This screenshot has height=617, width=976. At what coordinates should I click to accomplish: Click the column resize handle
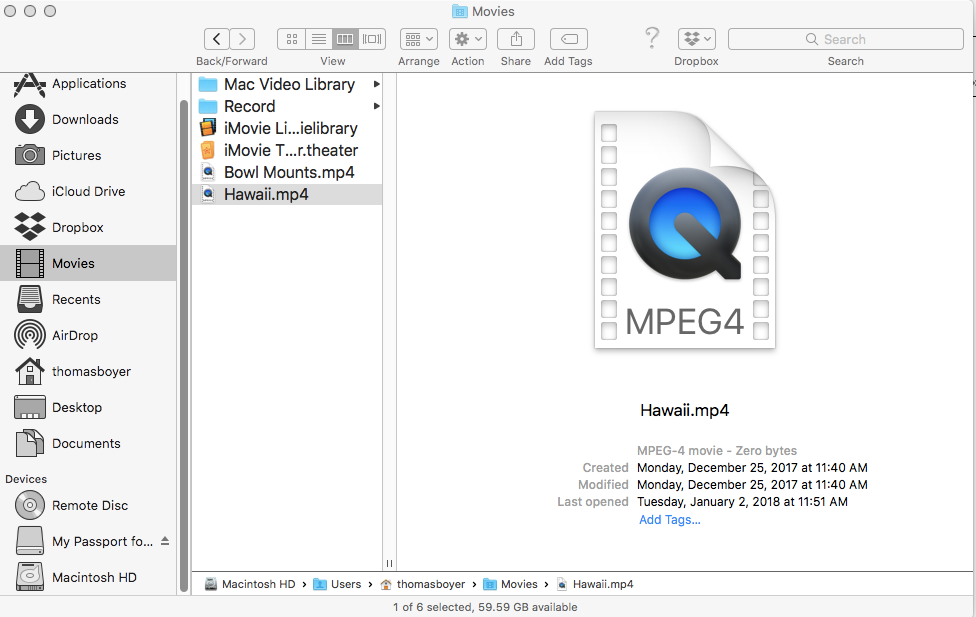pos(389,563)
